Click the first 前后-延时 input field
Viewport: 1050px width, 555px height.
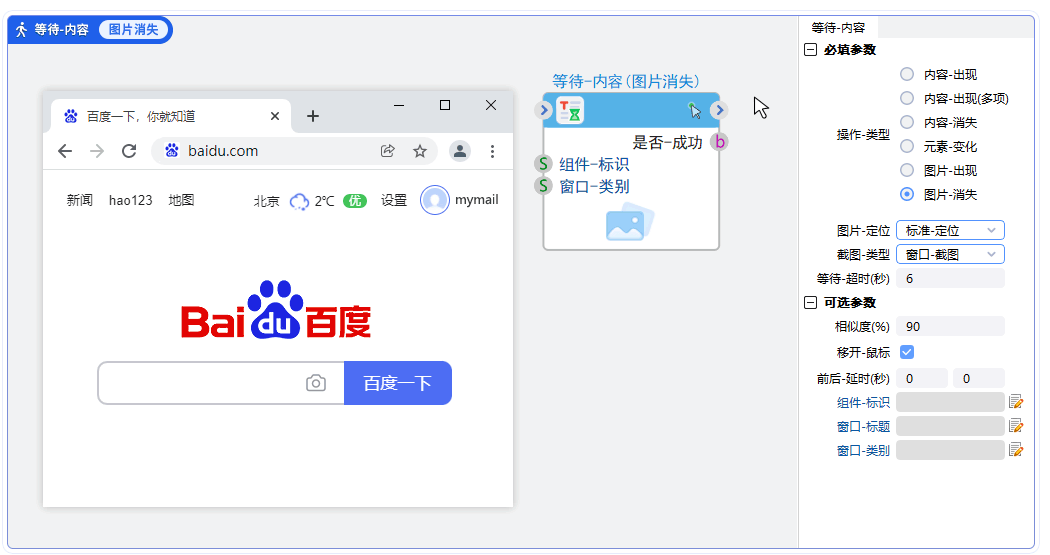pyautogui.click(x=922, y=379)
